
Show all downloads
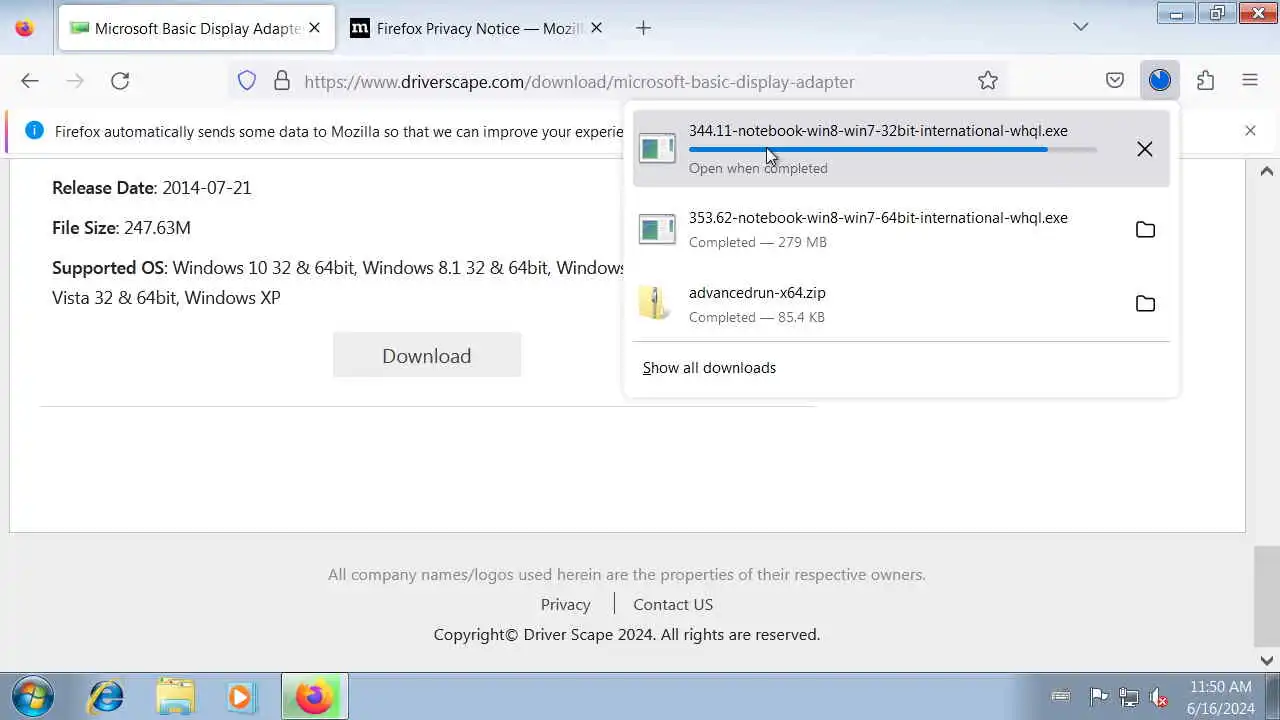tap(709, 368)
